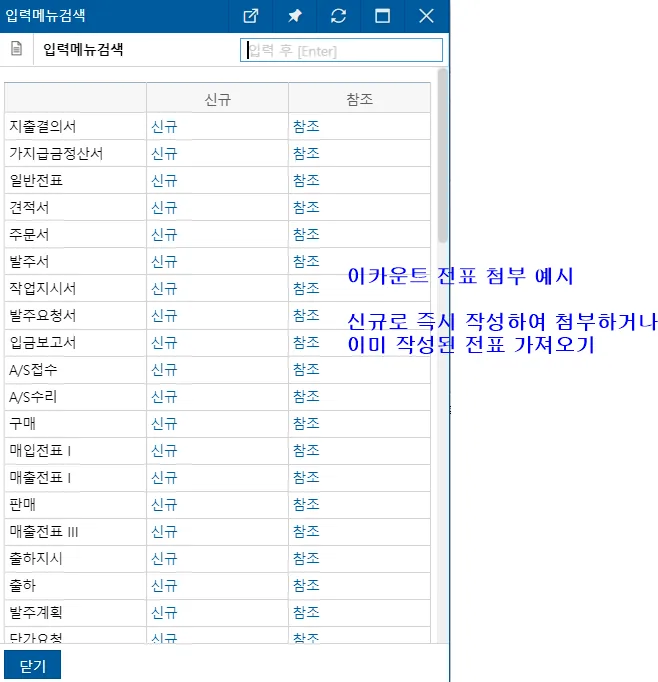Click the 신규 column header

(x=217, y=99)
